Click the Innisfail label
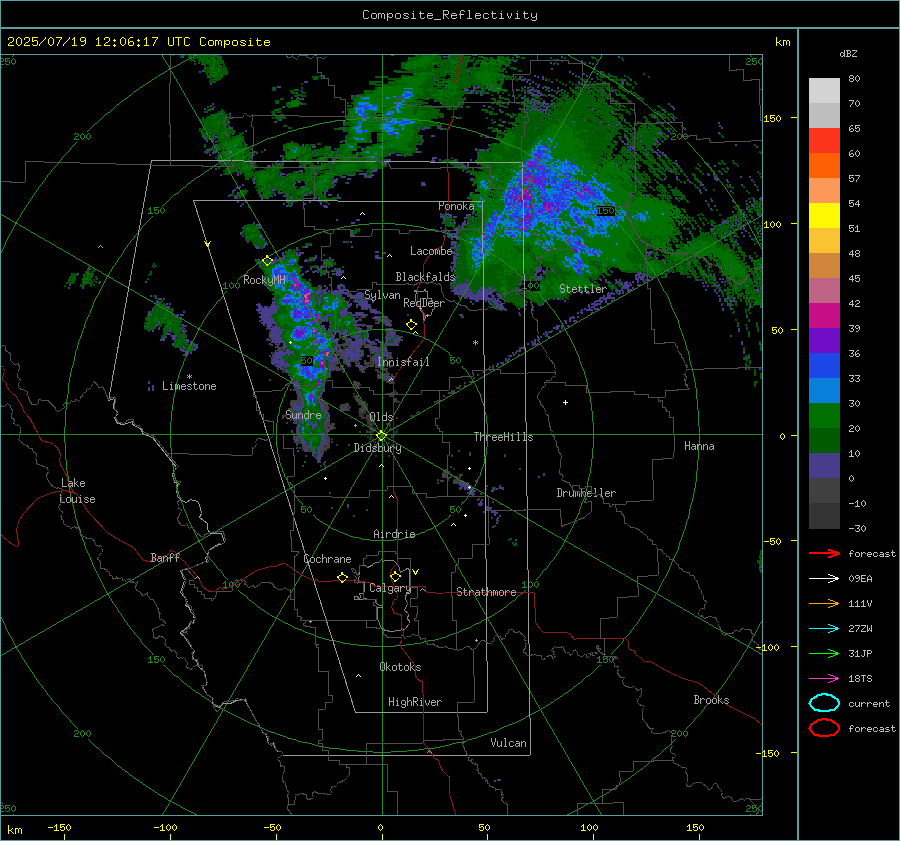 coord(403,362)
